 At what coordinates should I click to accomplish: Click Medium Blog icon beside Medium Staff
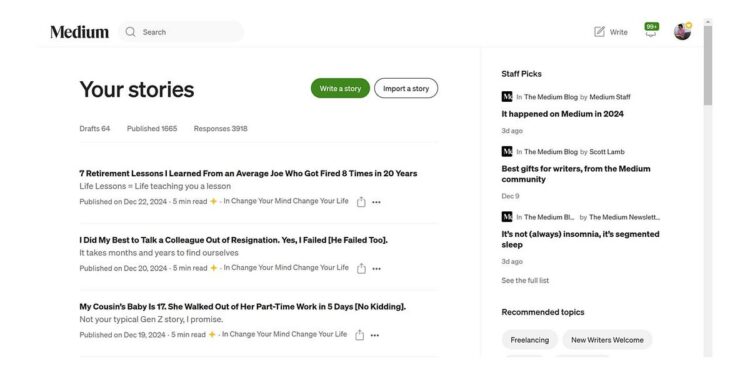pyautogui.click(x=507, y=97)
